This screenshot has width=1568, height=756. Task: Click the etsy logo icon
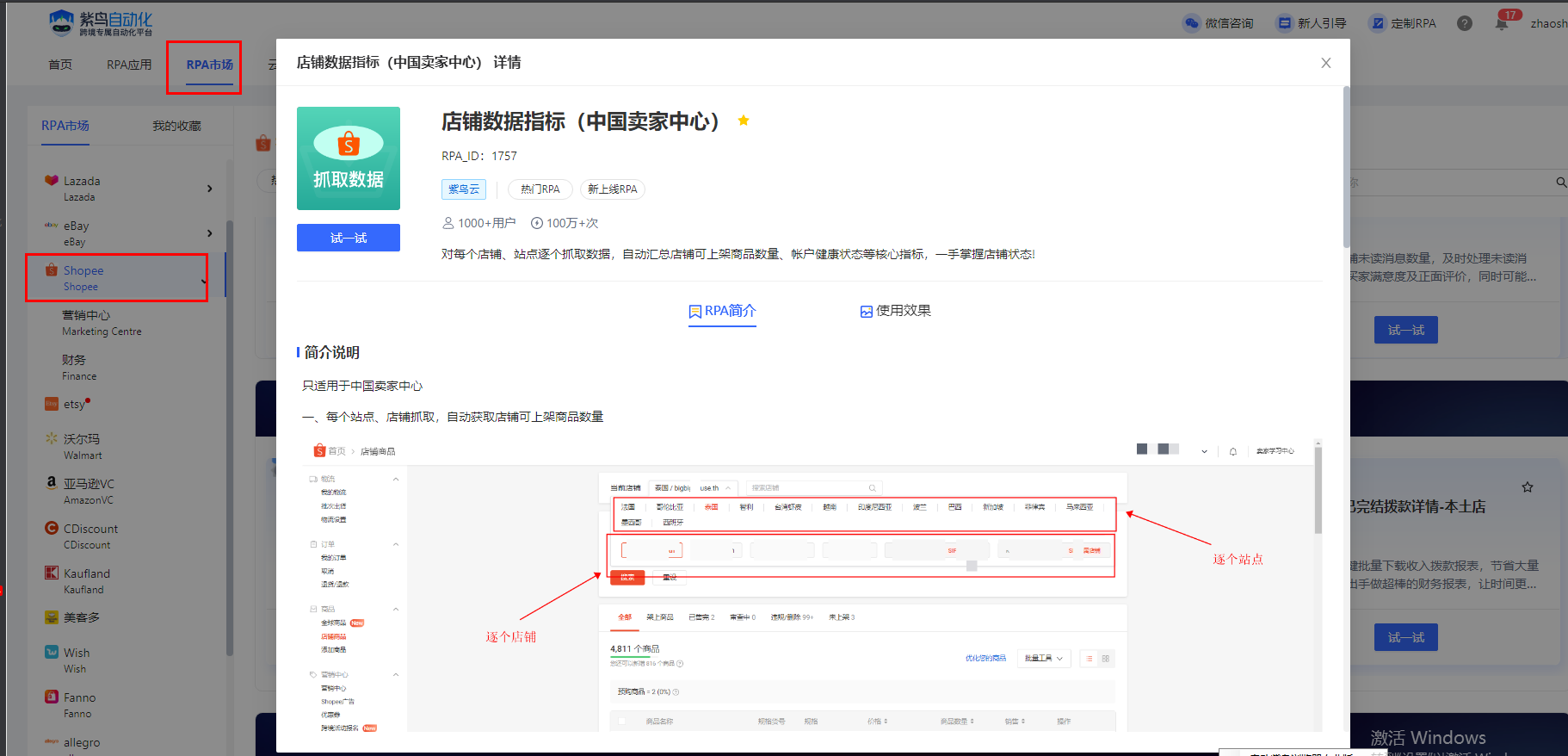52,404
